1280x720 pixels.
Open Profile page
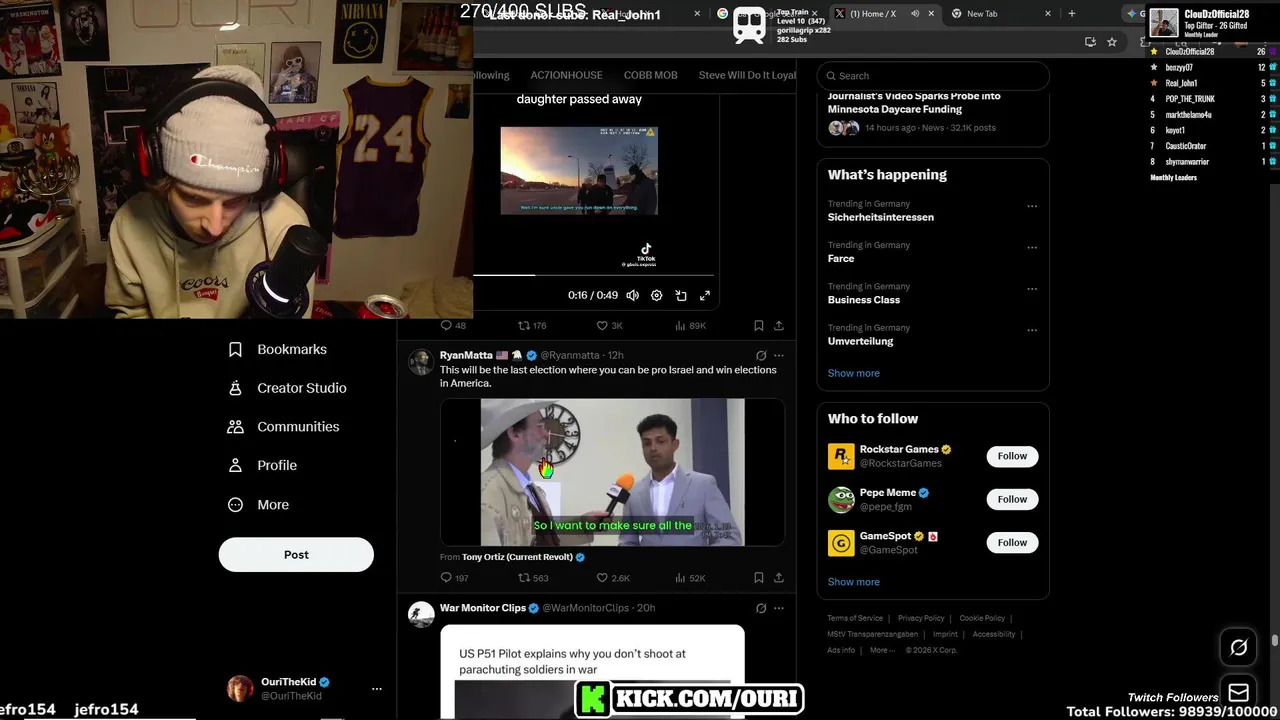coord(262,465)
